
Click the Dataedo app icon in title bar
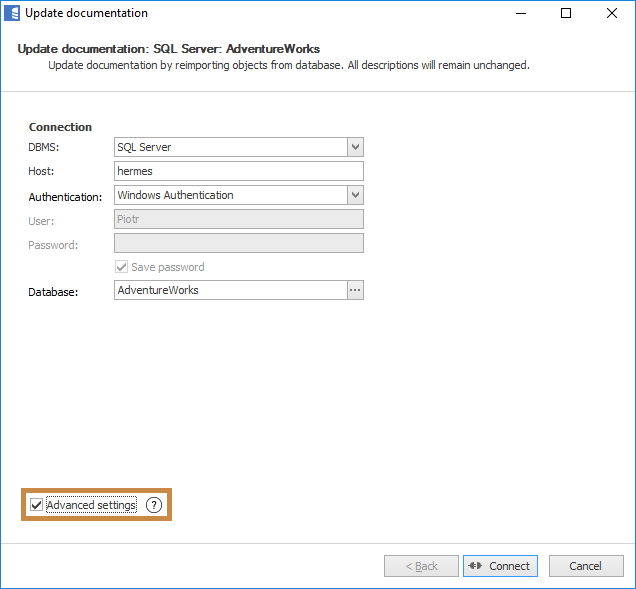(x=12, y=13)
